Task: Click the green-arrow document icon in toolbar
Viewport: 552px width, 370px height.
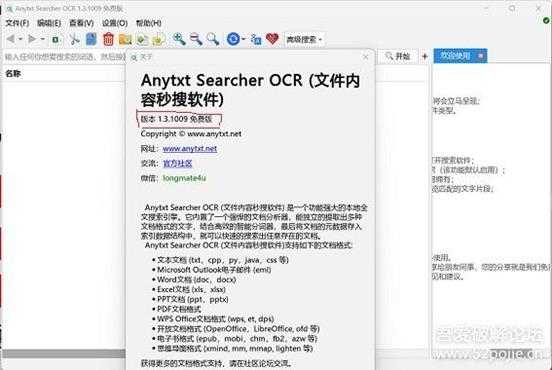Action: [142, 39]
